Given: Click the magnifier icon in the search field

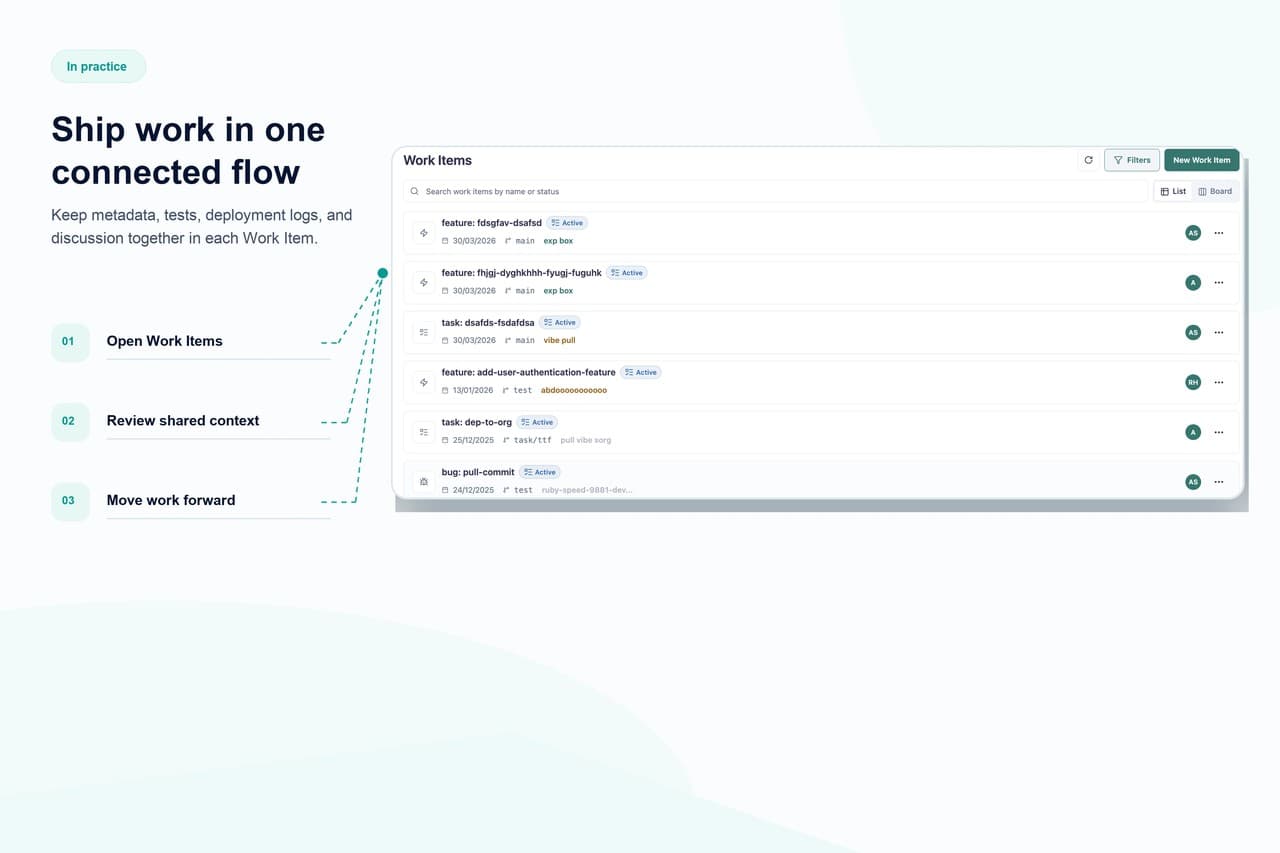Looking at the screenshot, I should coord(415,191).
